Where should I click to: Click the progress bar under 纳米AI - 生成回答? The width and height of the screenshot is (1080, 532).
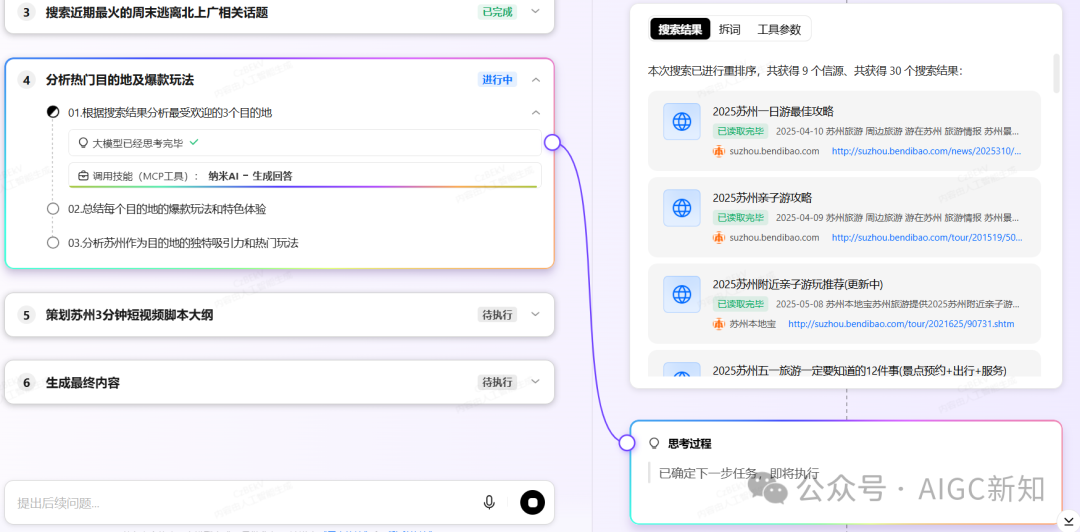[303, 186]
